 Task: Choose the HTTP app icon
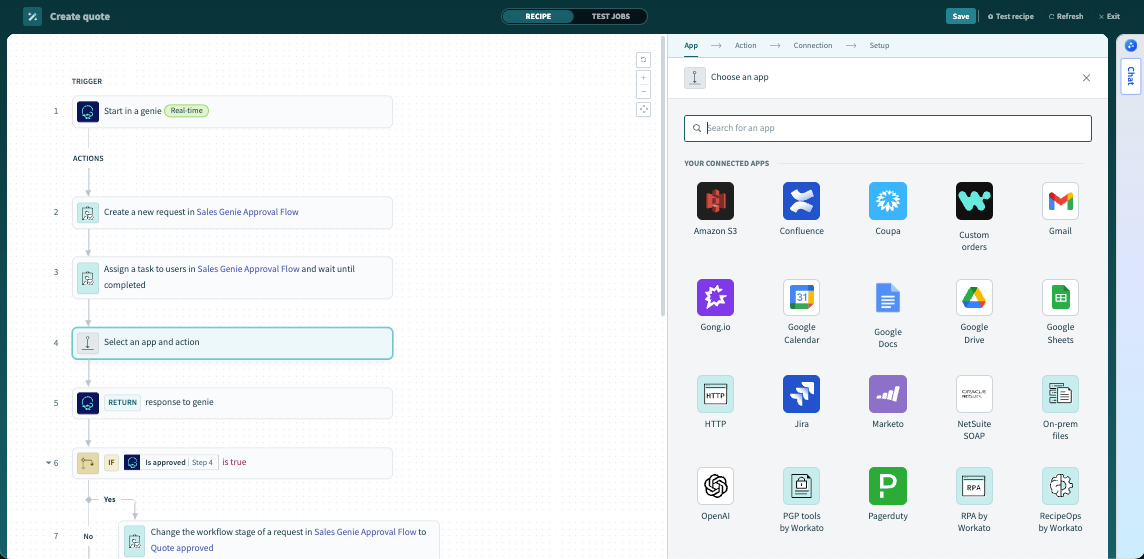715,393
